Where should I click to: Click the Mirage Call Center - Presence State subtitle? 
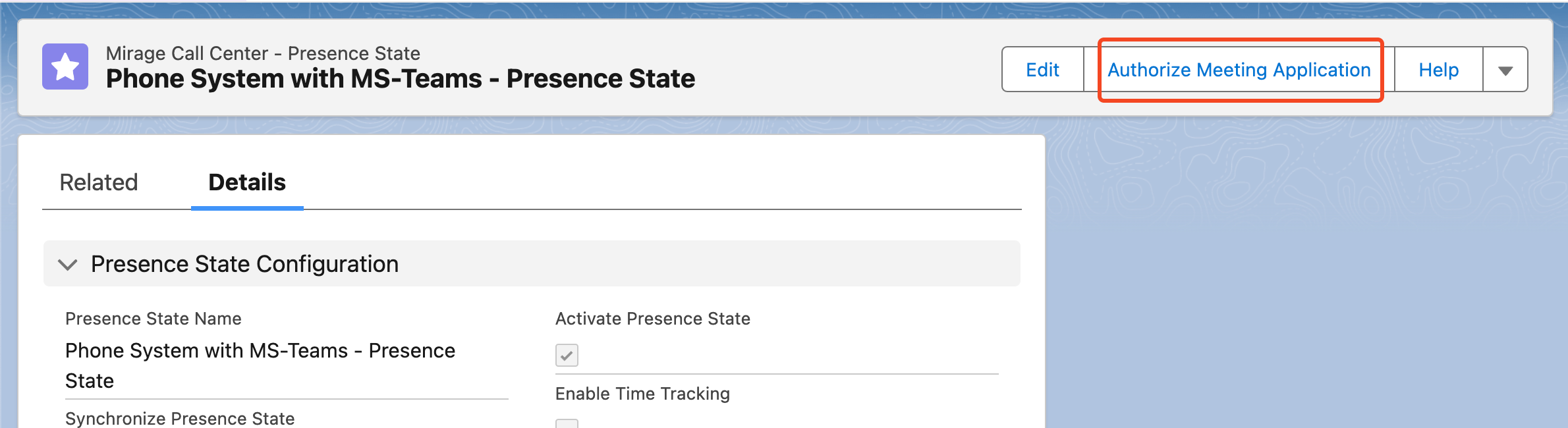[263, 53]
